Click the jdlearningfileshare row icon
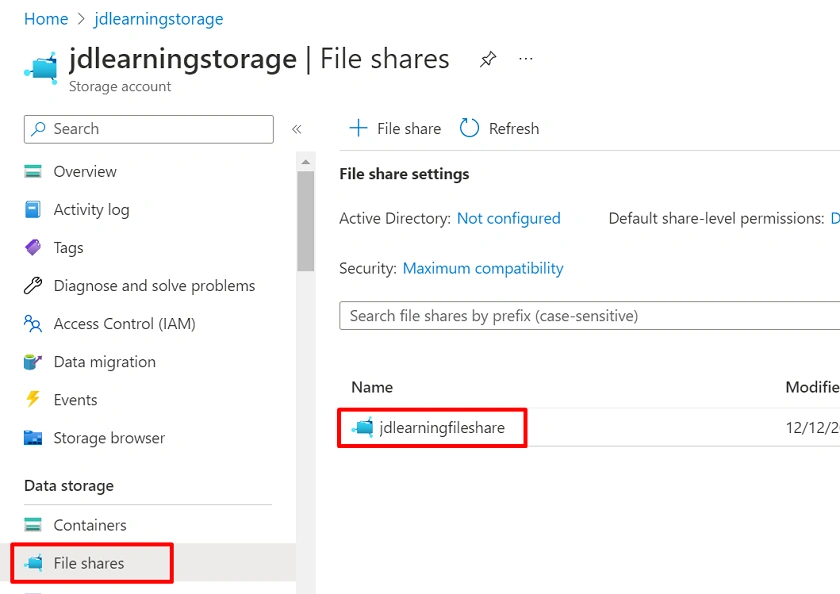 [363, 427]
